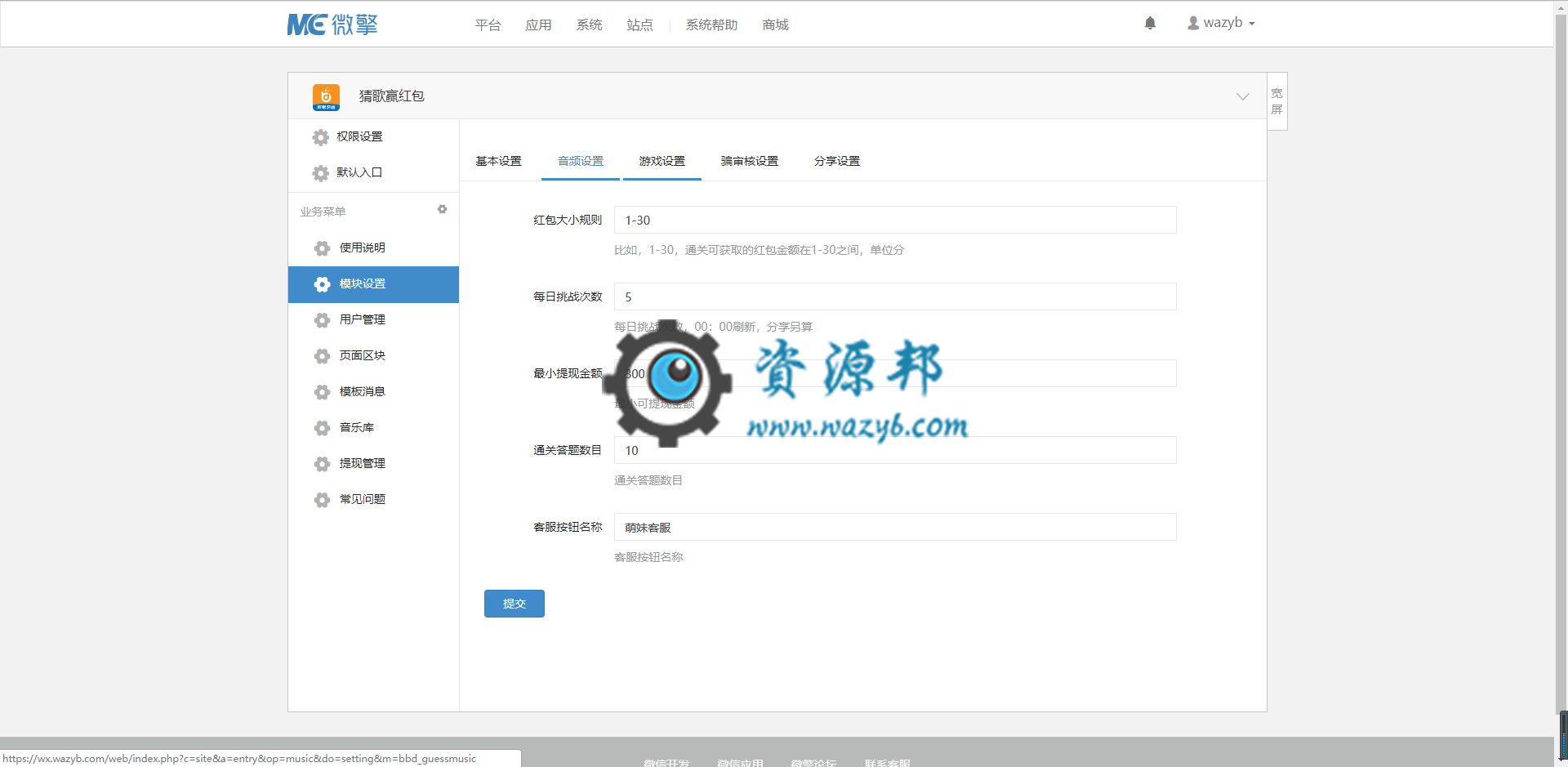The height and width of the screenshot is (767, 1568).
Task: Submit the form with 提交 button
Action: click(514, 604)
